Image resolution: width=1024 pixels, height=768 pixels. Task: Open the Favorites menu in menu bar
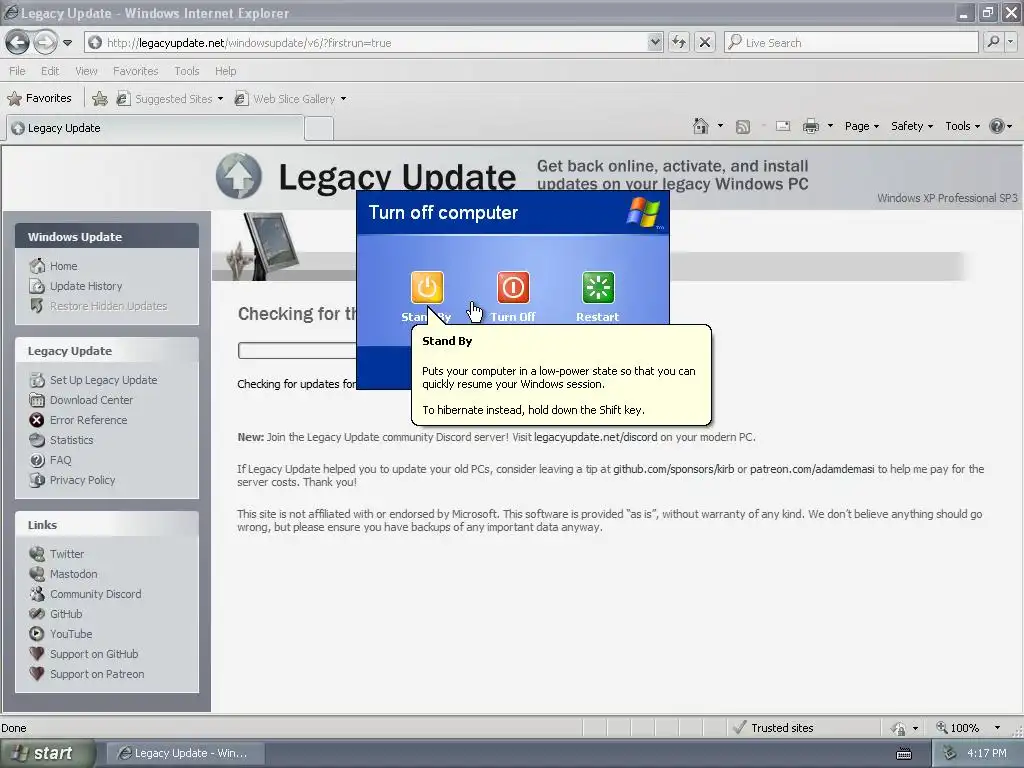tap(135, 71)
